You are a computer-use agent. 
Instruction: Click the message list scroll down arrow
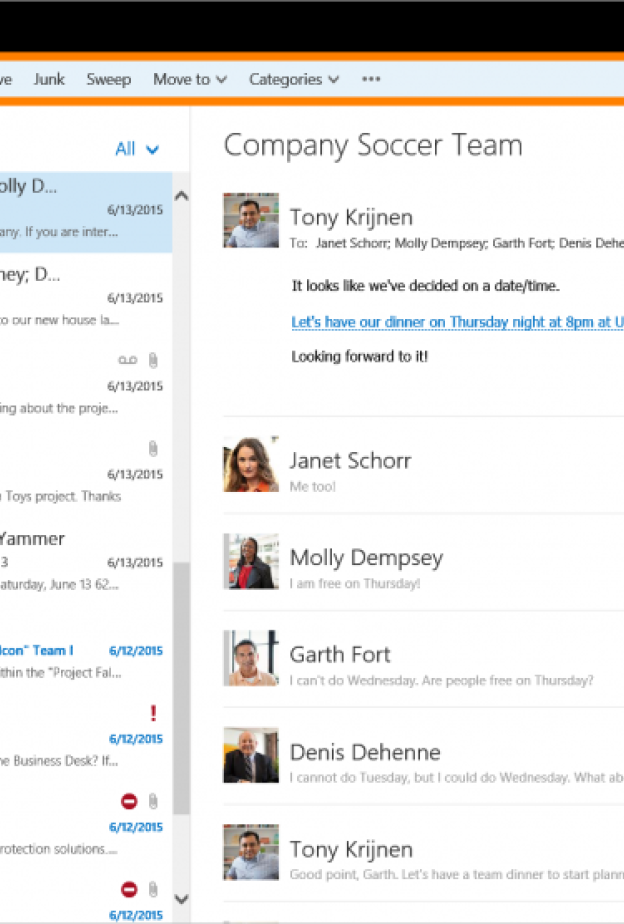point(181,899)
